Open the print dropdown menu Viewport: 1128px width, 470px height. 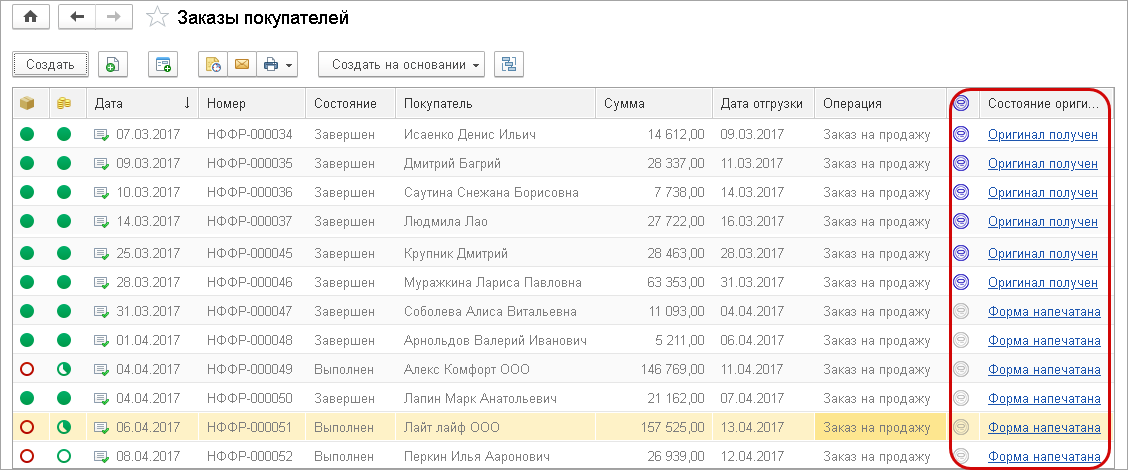tap(279, 65)
